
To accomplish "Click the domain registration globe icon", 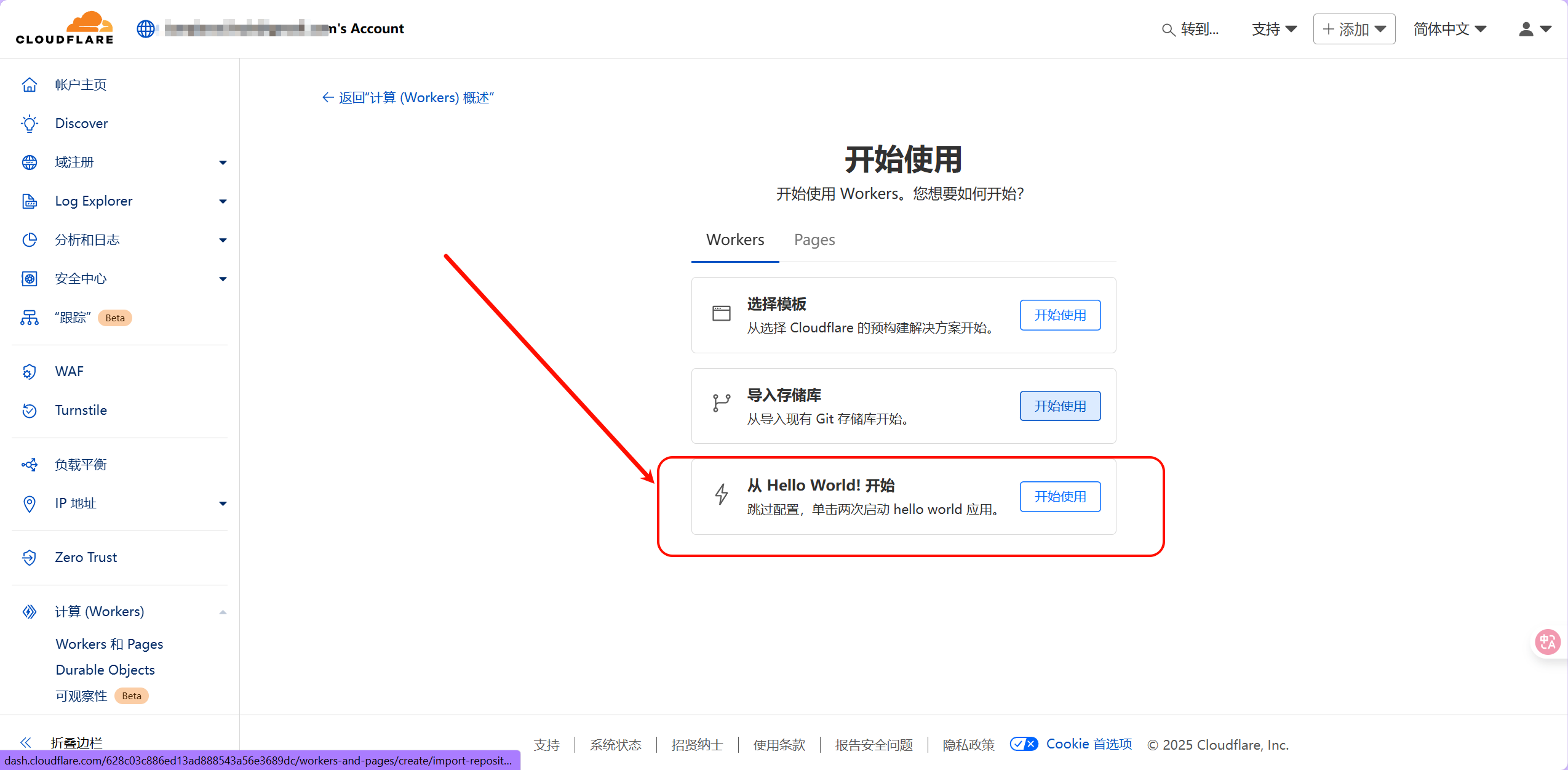I will 30,162.
